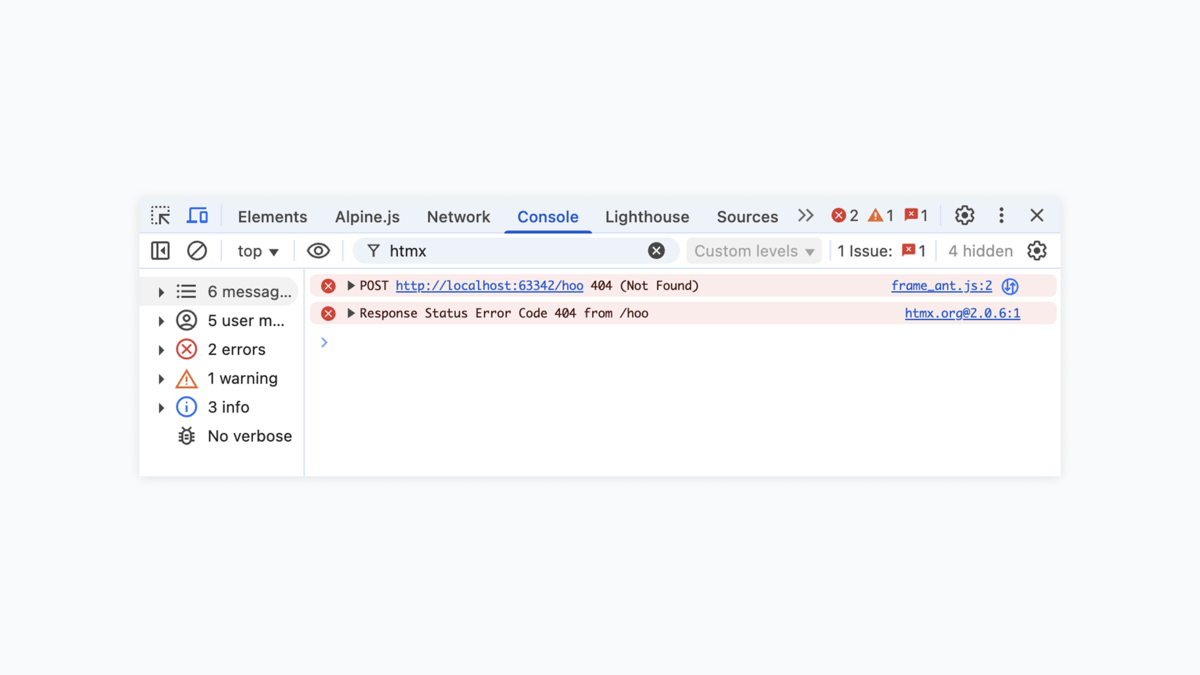Expand the POST 404 error message
1200x675 pixels.
351,286
